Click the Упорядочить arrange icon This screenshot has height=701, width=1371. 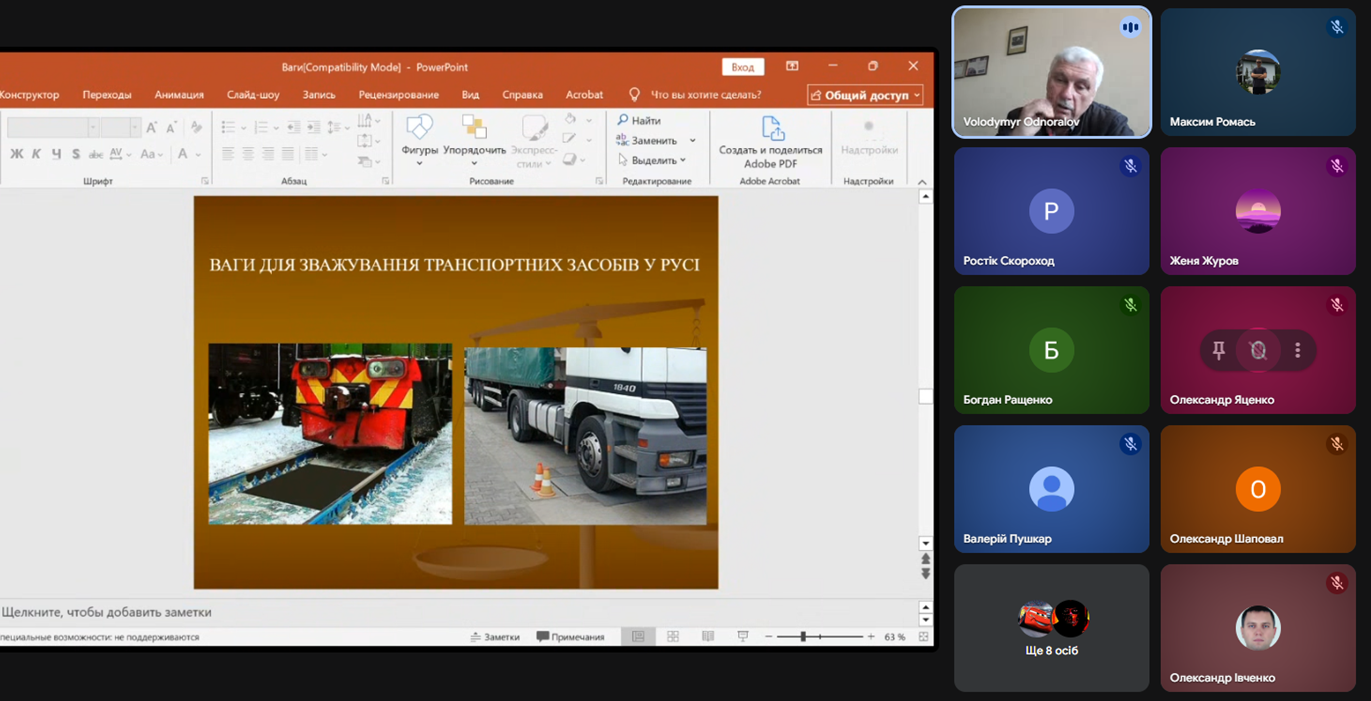click(474, 128)
